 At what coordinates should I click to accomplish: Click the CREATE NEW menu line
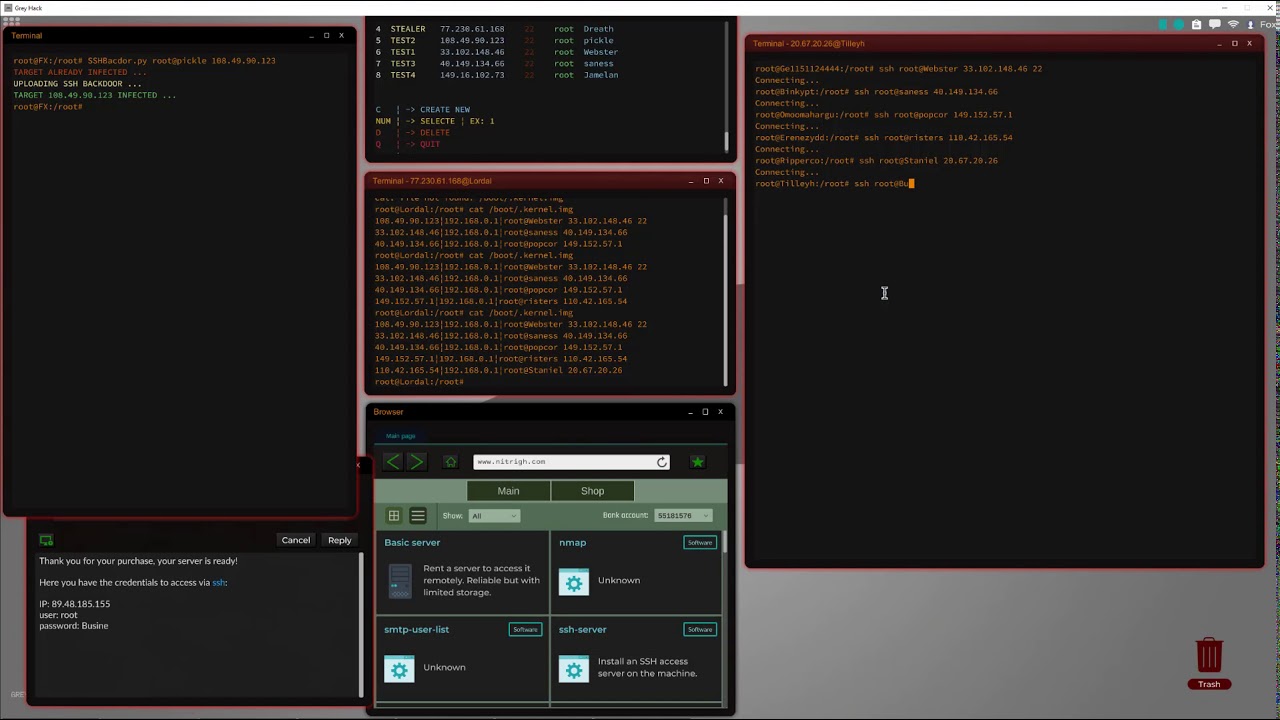(423, 110)
